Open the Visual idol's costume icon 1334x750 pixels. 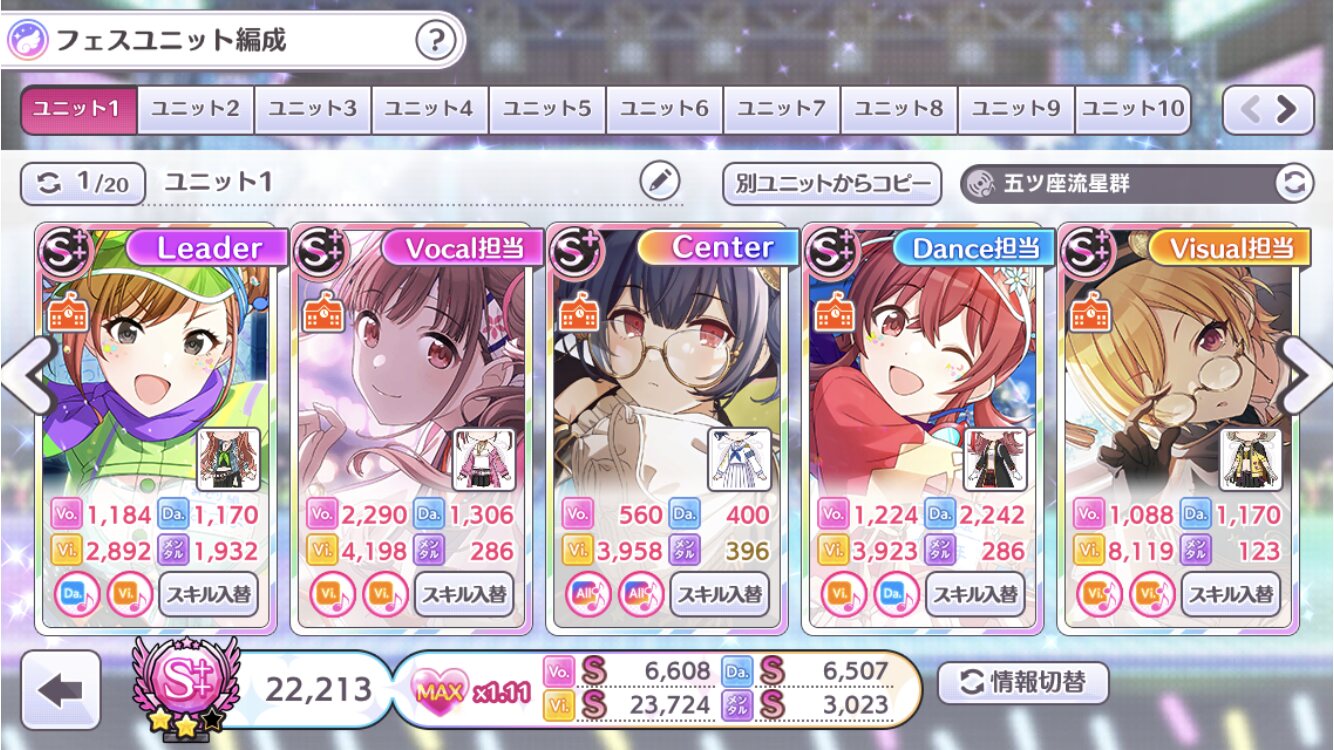[x=1251, y=459]
